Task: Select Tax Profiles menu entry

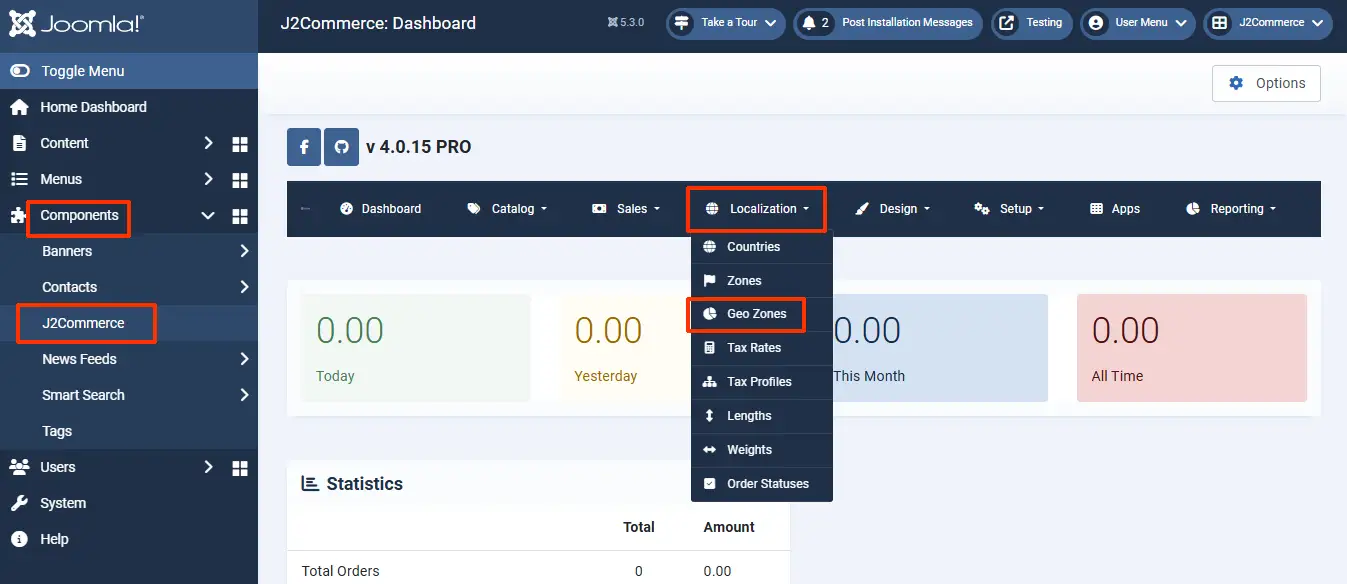Action: tap(762, 382)
